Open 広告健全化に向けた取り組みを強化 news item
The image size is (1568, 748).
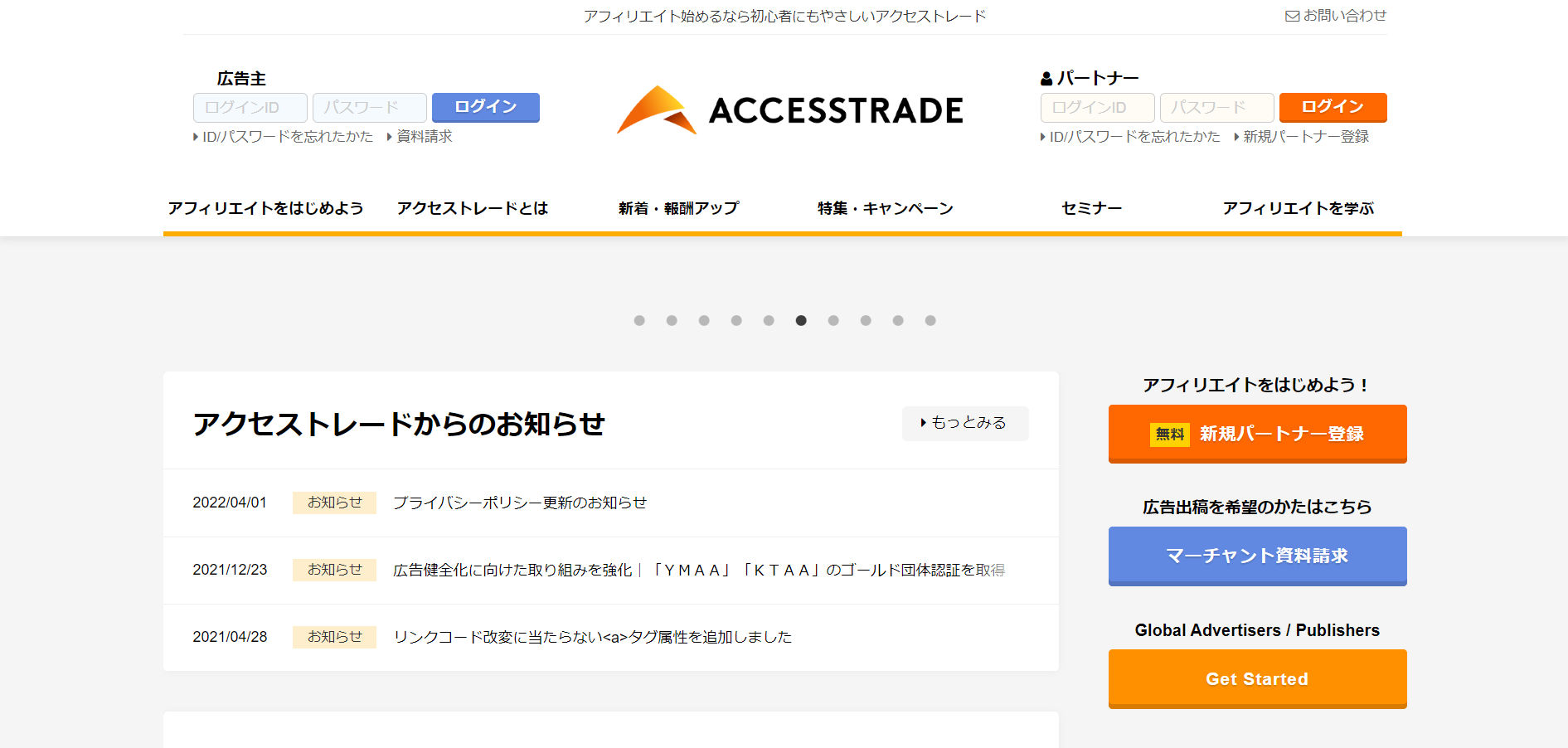coord(699,570)
